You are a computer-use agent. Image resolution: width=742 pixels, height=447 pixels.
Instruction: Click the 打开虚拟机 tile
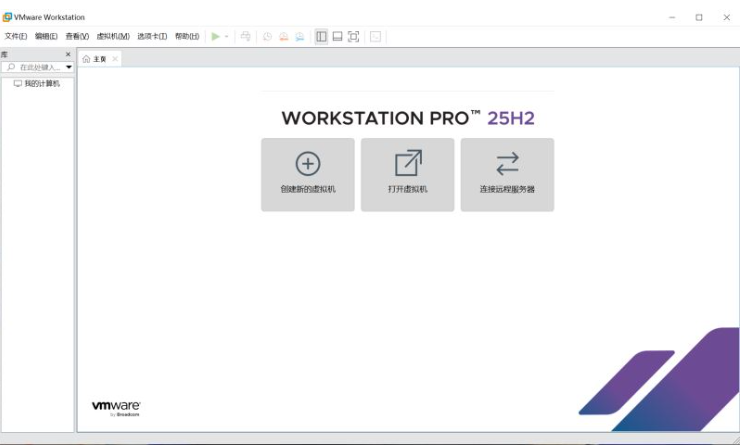tap(407, 175)
